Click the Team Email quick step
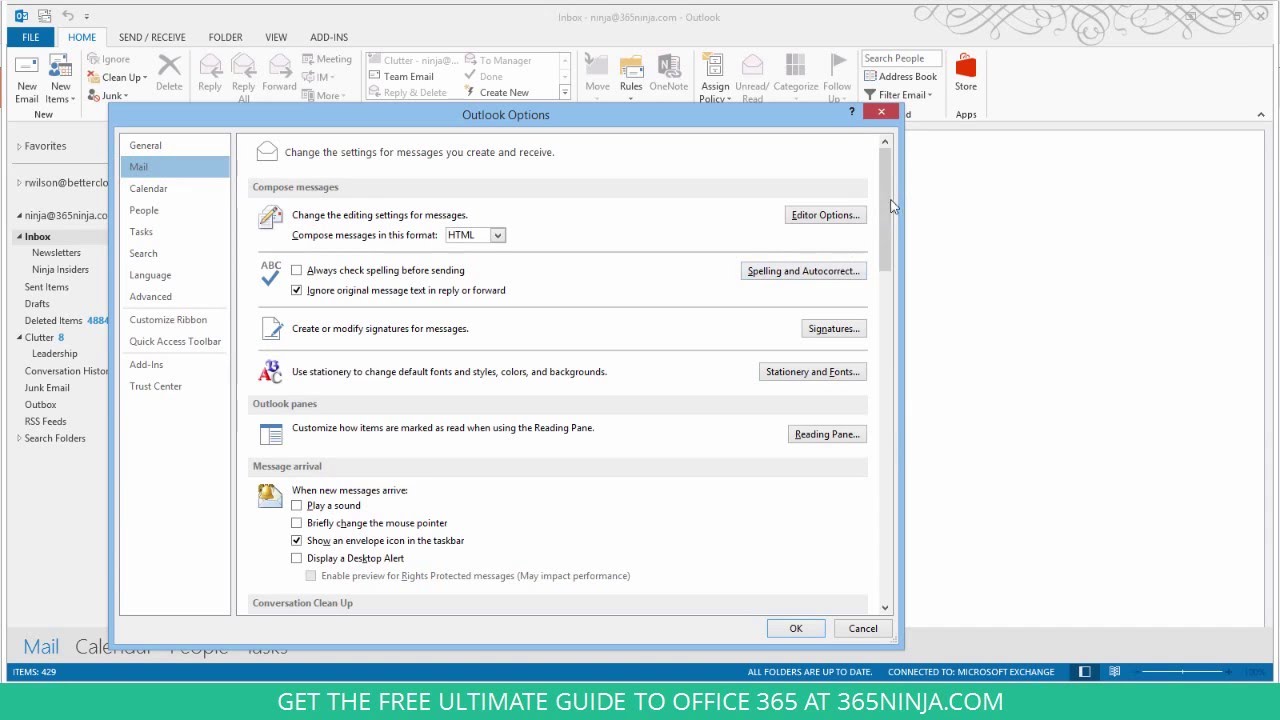Screen dimensions: 1280x720 coord(401,77)
